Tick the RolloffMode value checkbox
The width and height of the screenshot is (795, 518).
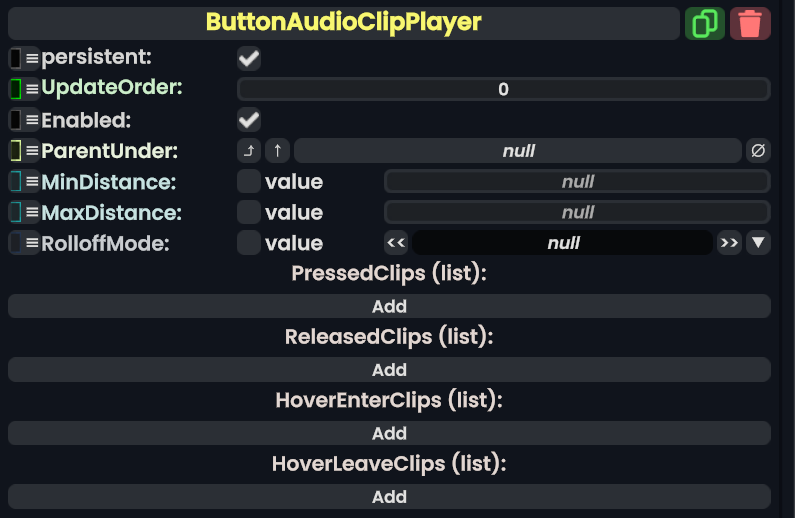point(249,243)
